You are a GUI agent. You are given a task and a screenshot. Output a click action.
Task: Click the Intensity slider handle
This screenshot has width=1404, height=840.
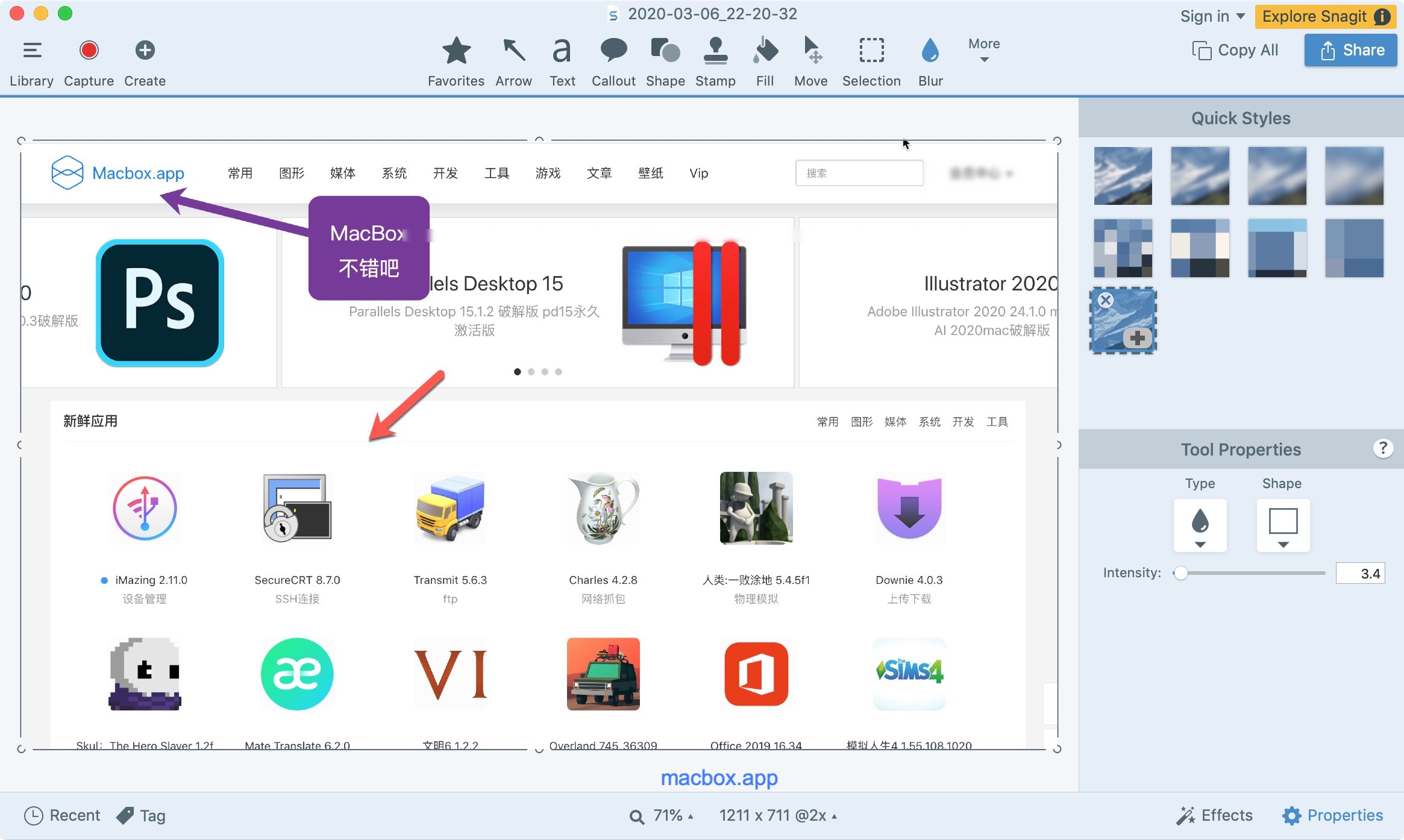pyautogui.click(x=1180, y=573)
